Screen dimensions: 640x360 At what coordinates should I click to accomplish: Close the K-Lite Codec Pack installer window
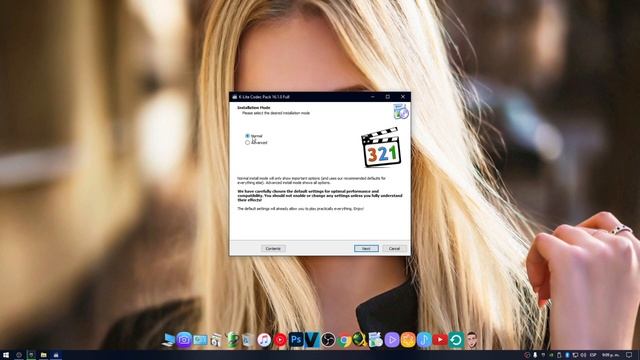[x=403, y=97]
